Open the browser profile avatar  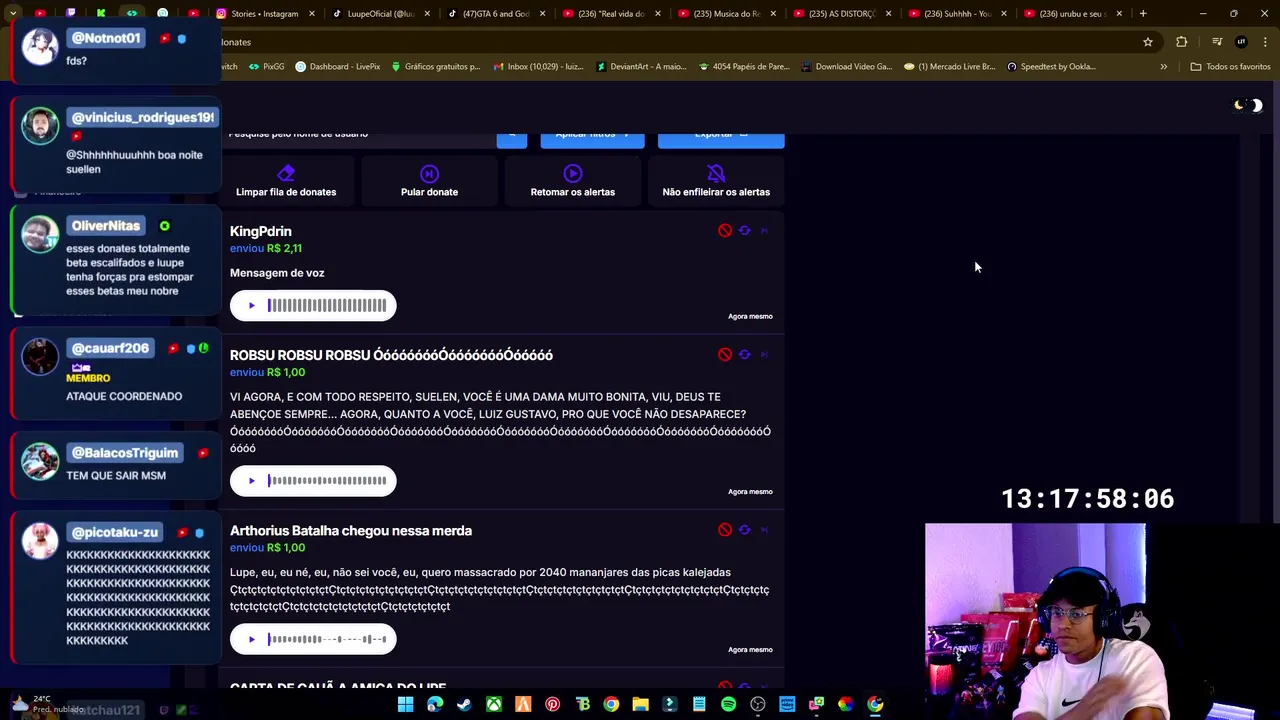[x=1241, y=42]
